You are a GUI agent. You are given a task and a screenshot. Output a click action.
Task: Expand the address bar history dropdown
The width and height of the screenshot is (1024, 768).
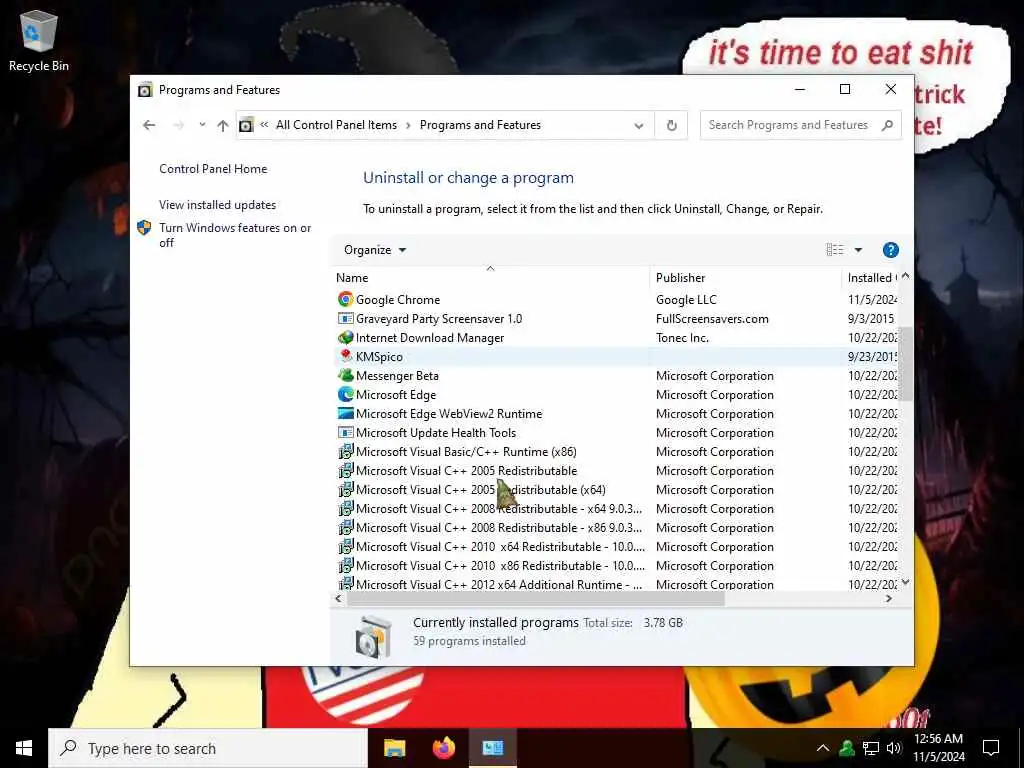point(639,125)
